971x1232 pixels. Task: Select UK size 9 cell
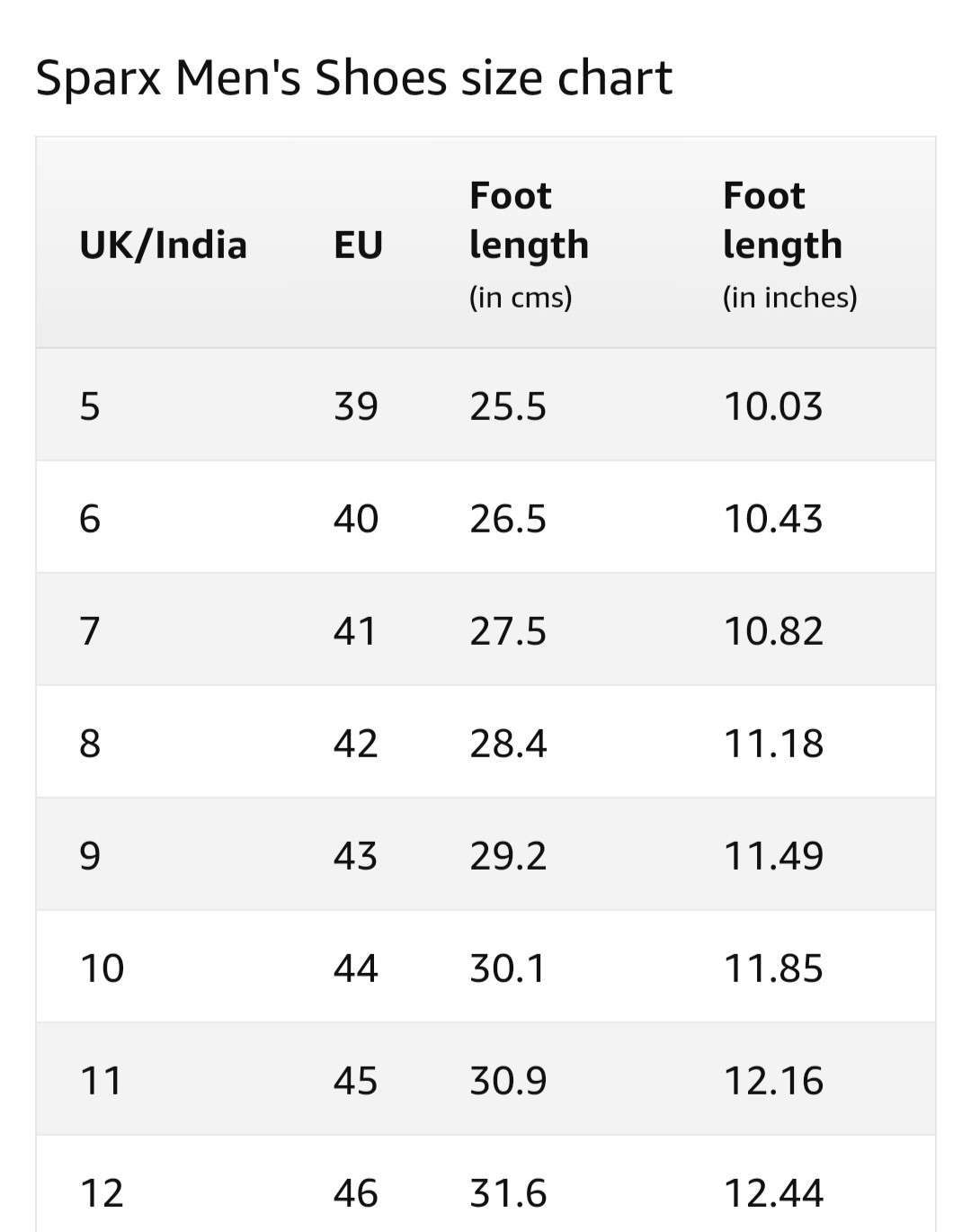pos(90,856)
